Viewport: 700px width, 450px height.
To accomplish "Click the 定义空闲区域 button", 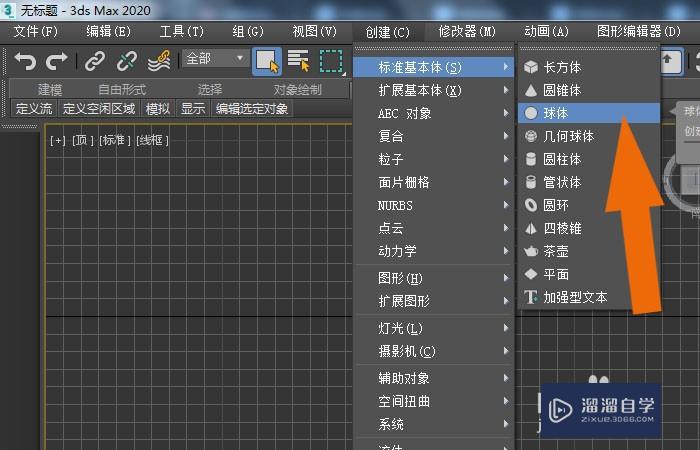I will point(99,108).
